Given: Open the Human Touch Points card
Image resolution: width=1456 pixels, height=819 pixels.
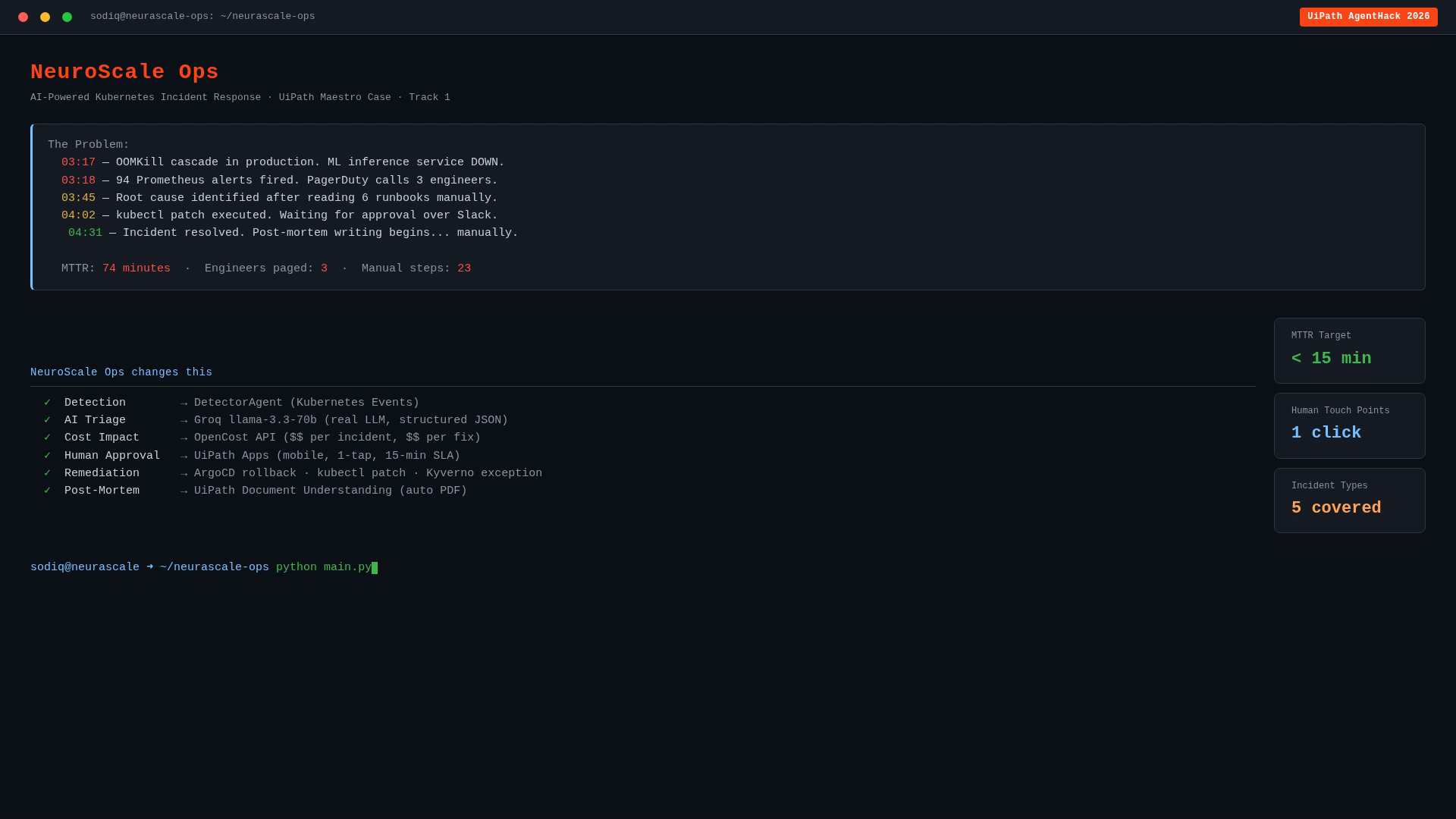Looking at the screenshot, I should (x=1350, y=425).
